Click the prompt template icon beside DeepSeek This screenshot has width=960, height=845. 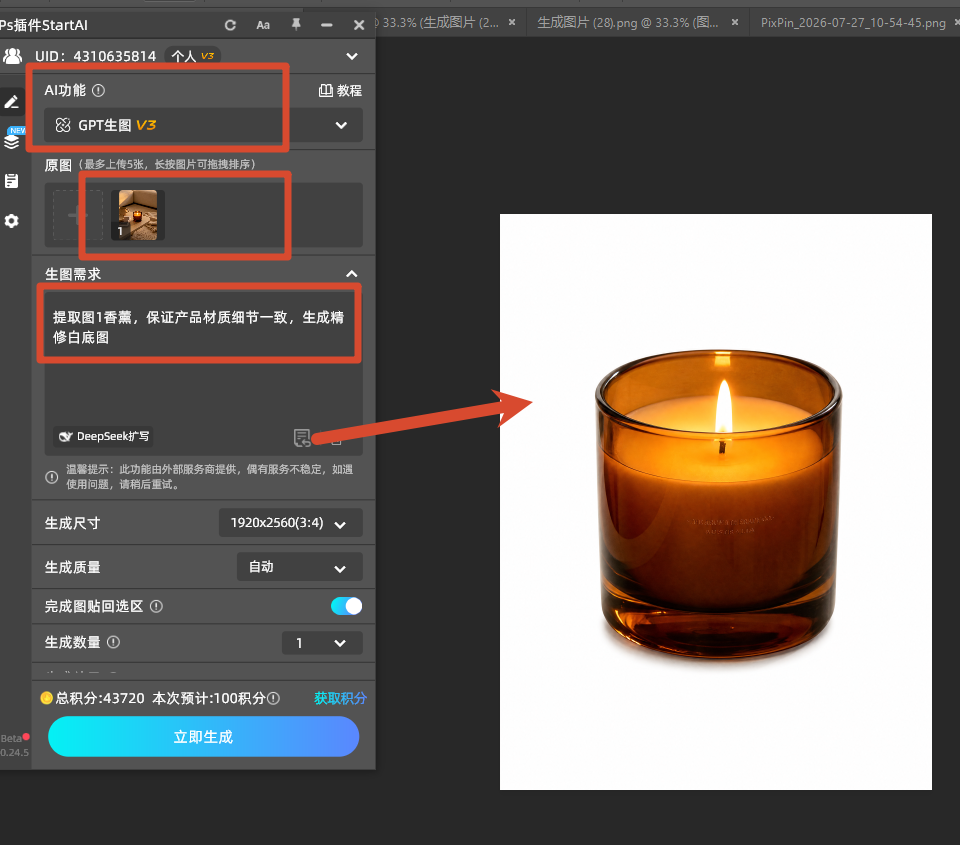pos(302,437)
